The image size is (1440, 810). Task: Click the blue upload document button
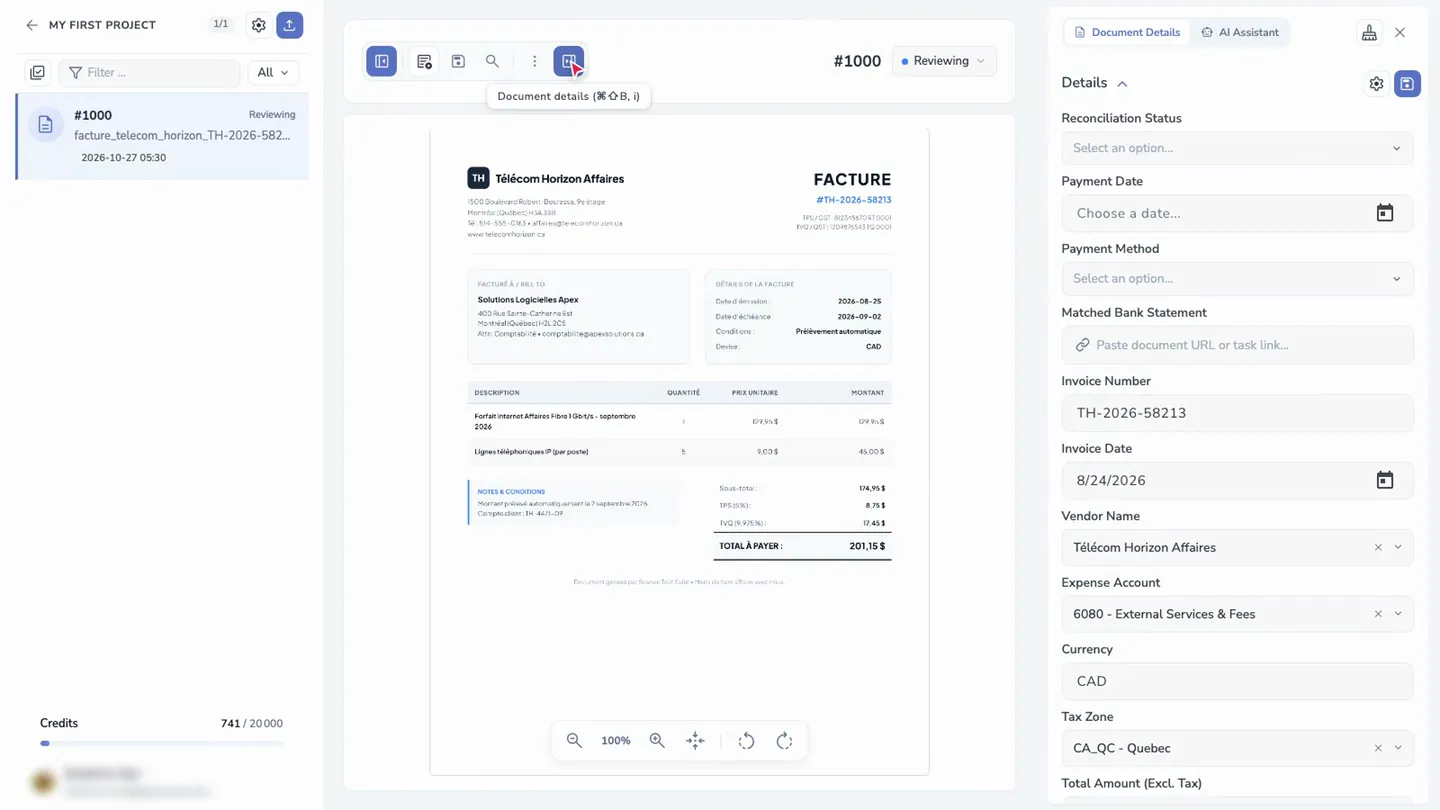(290, 25)
